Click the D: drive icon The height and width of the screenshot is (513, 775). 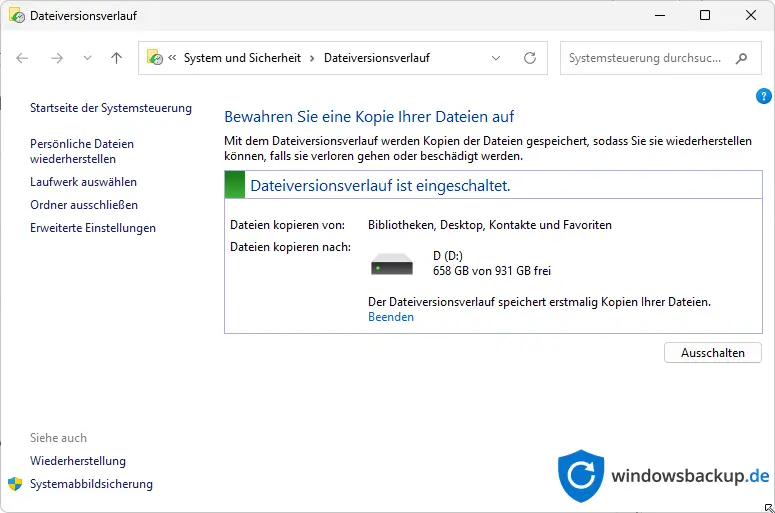[x=391, y=264]
